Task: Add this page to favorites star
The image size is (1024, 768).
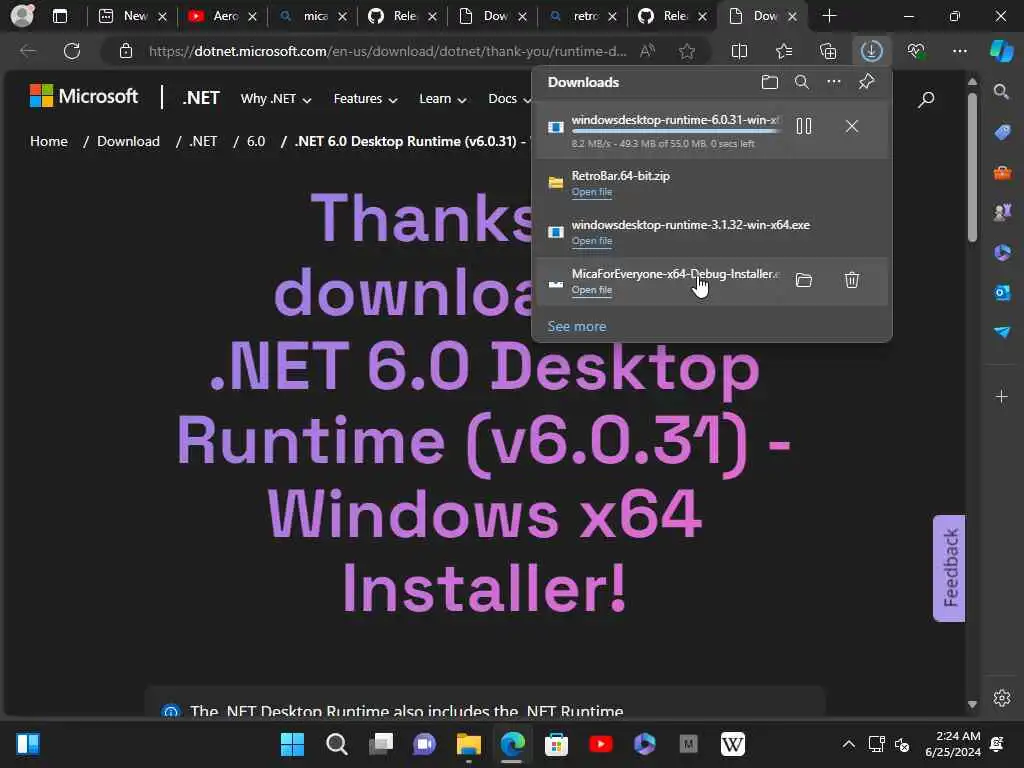Action: (x=686, y=51)
